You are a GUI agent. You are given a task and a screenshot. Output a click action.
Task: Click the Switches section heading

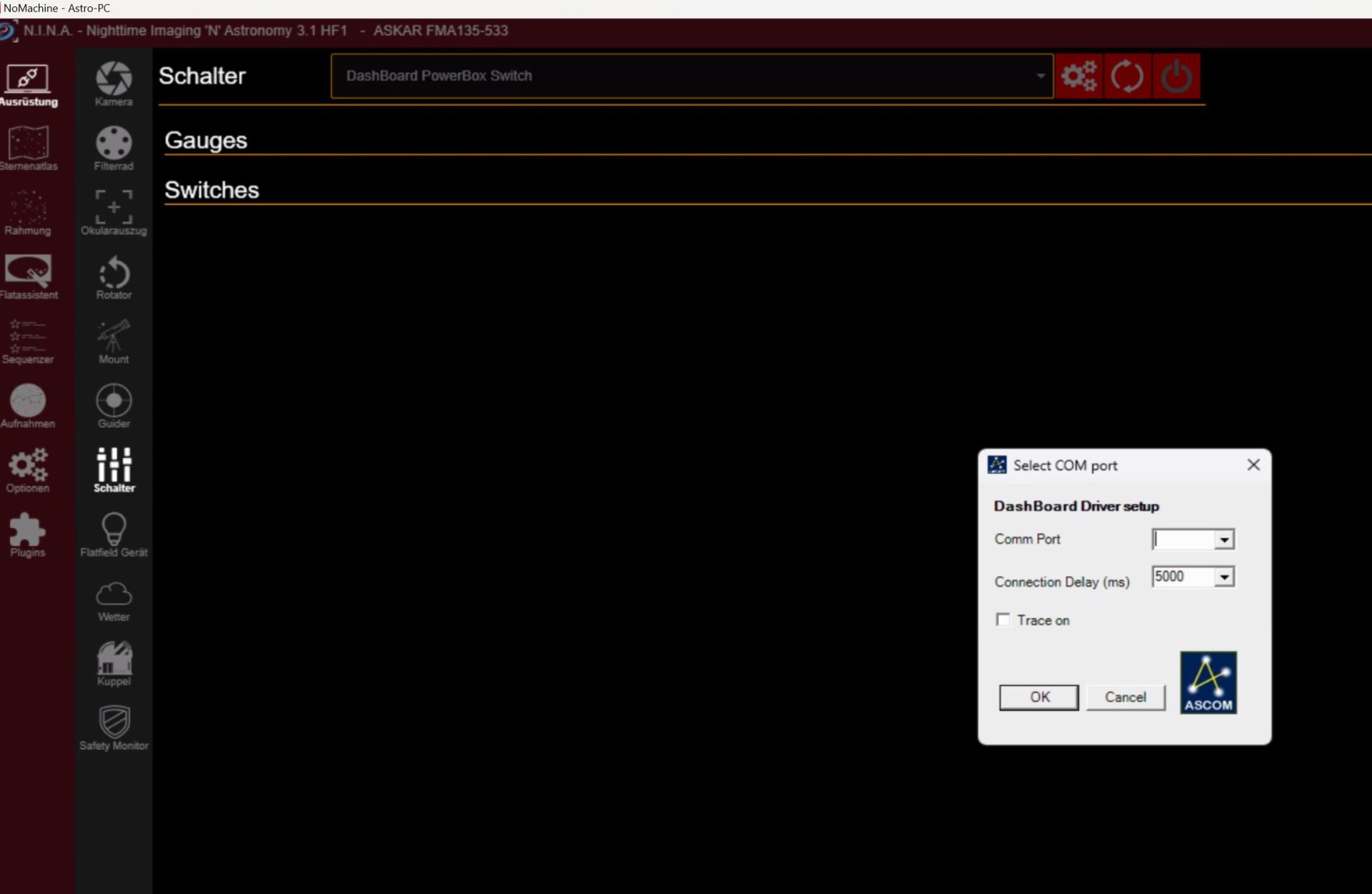(212, 190)
